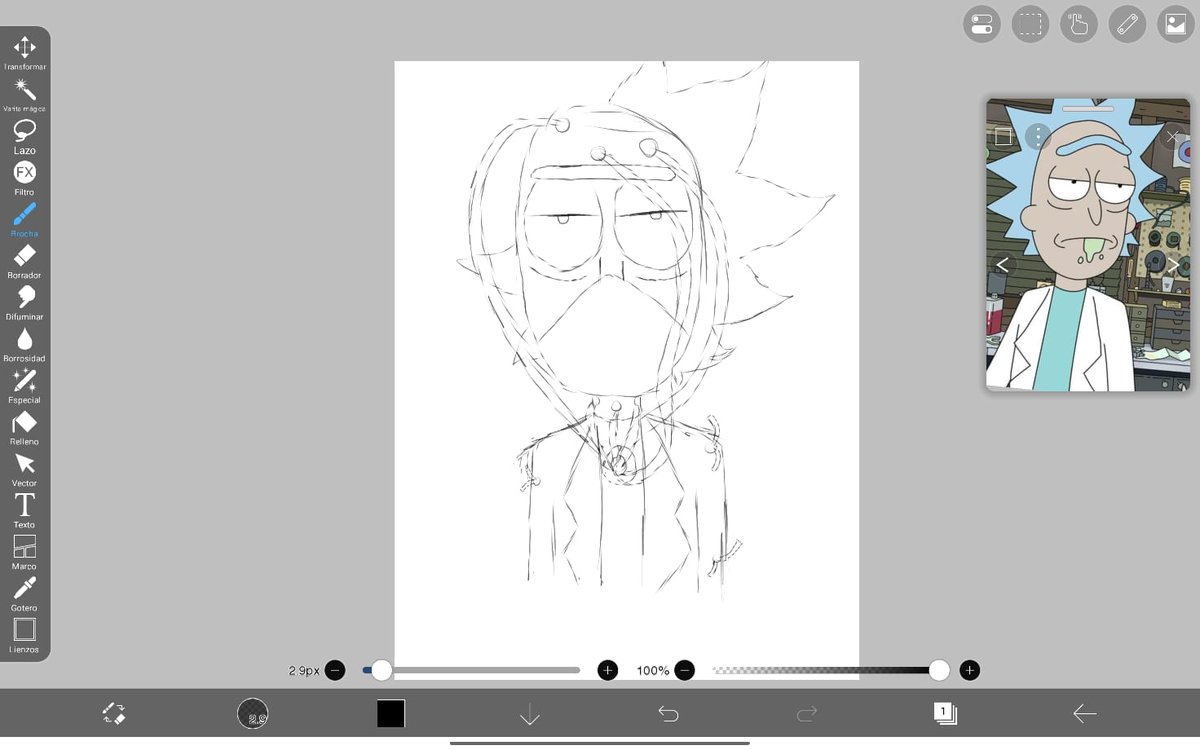
Task: Select the Gotero eyedropper tool
Action: pos(25,594)
